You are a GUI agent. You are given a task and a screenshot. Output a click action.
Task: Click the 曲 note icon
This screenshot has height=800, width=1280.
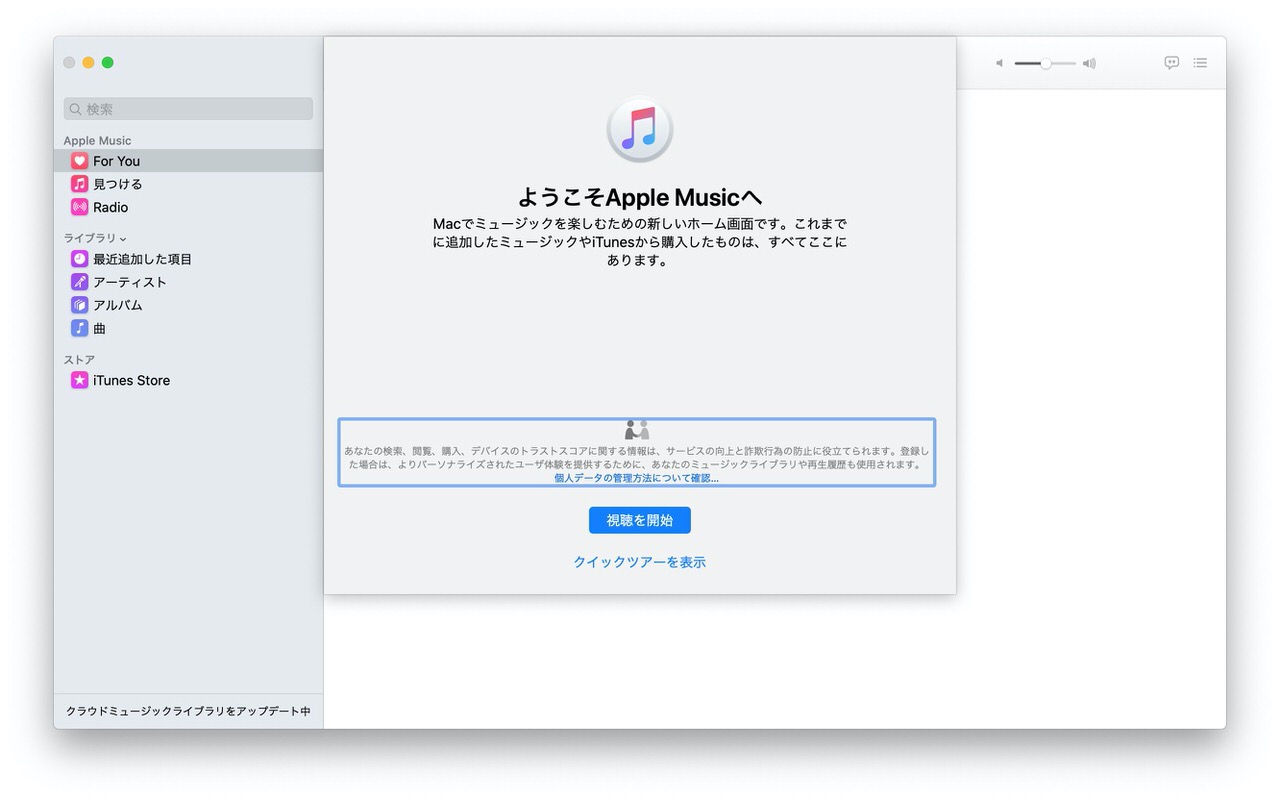pyautogui.click(x=79, y=328)
